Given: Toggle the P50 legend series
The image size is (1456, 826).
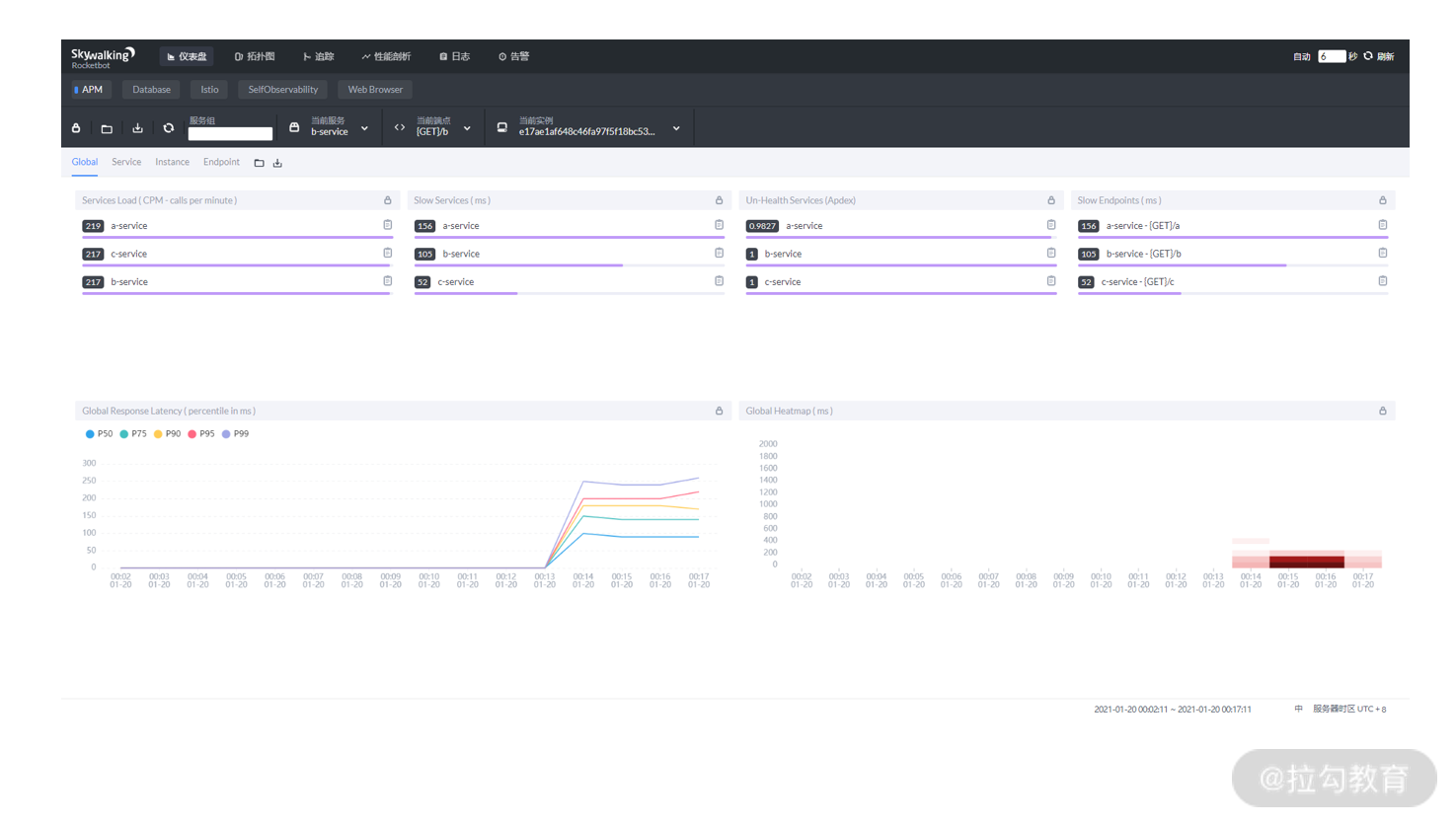Looking at the screenshot, I should [x=99, y=434].
